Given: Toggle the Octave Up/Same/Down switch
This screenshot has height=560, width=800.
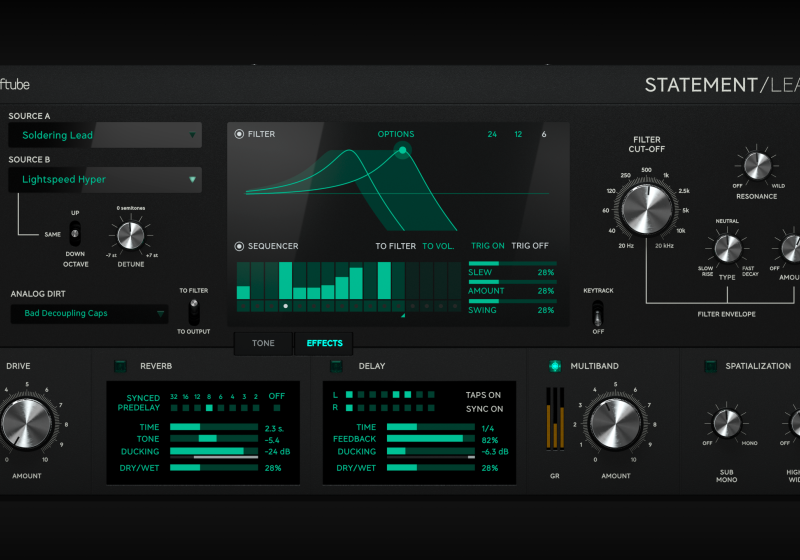Looking at the screenshot, I should point(75,234).
